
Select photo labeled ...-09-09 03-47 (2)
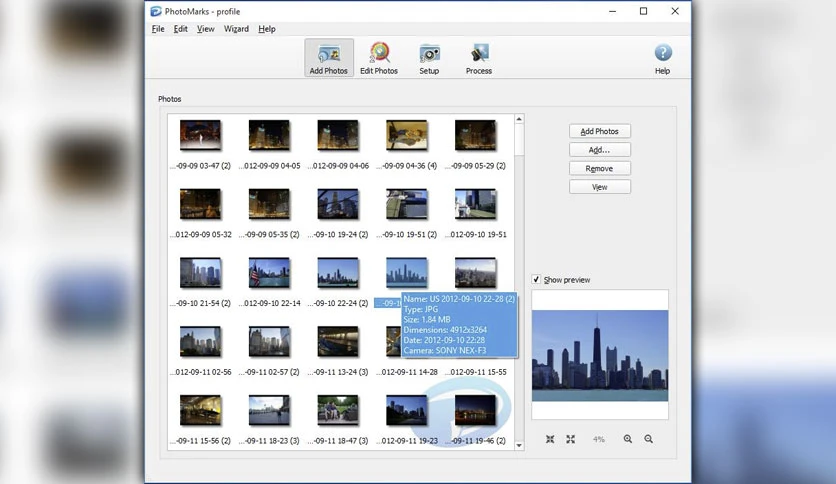[x=200, y=135]
